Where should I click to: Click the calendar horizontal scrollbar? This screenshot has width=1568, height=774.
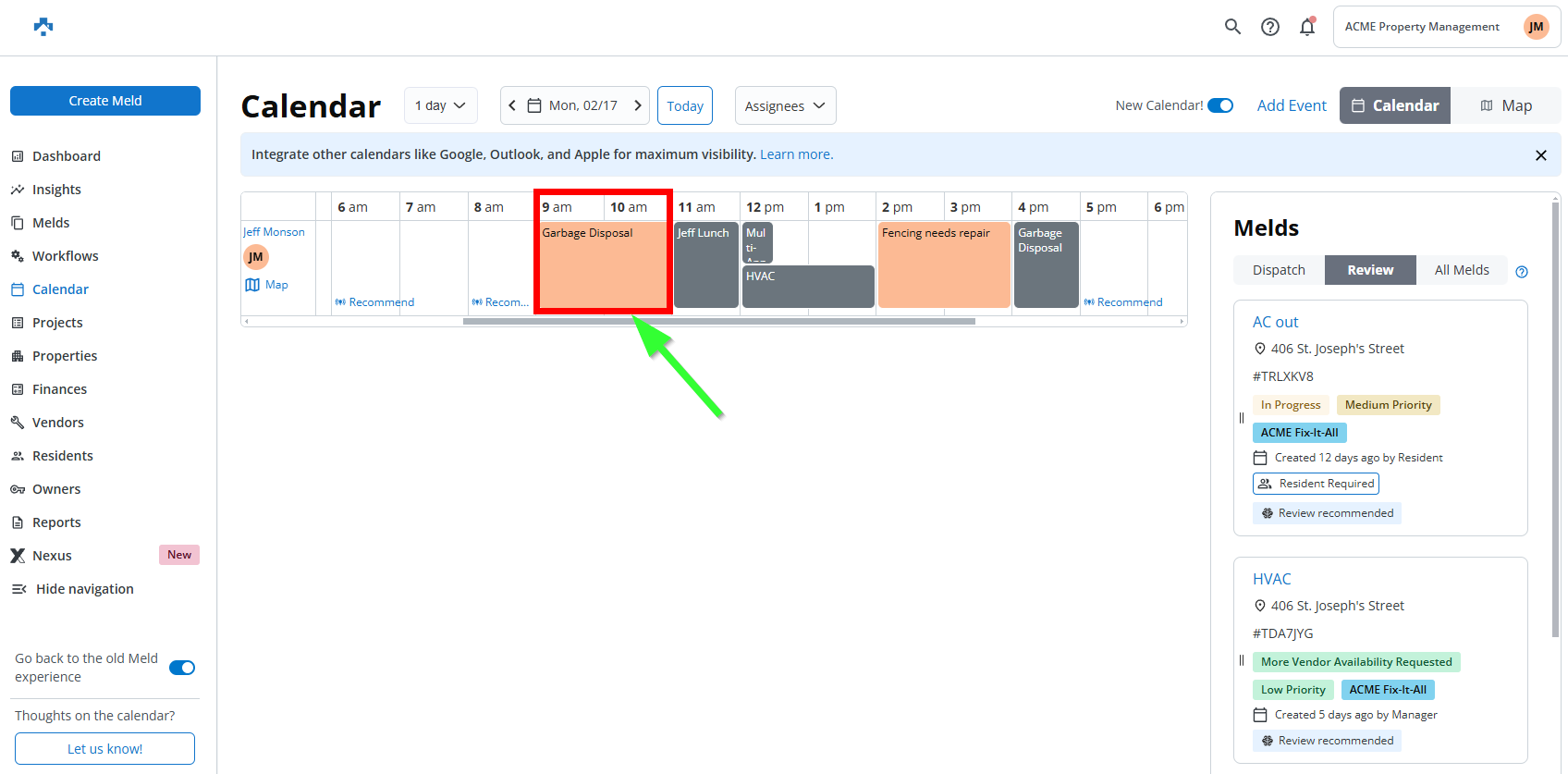click(x=718, y=322)
